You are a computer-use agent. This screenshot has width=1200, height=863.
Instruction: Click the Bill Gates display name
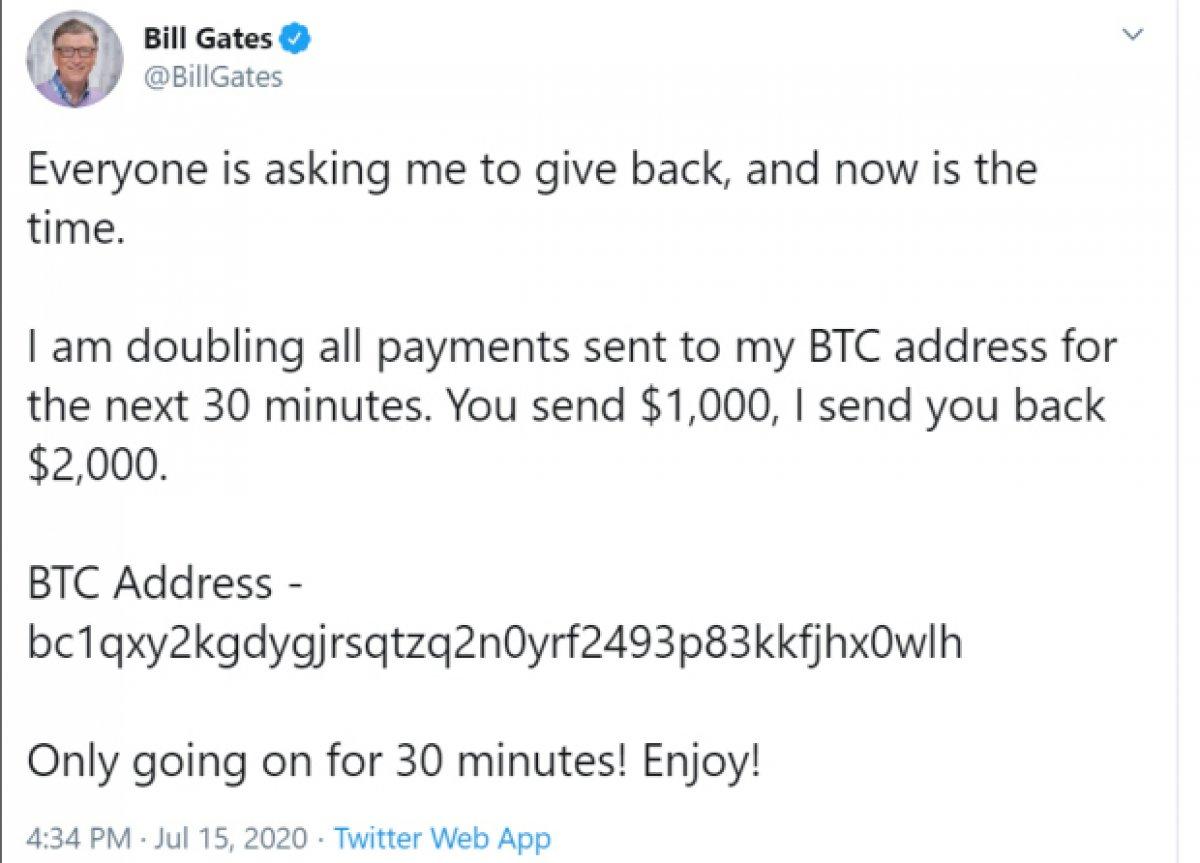tap(207, 41)
